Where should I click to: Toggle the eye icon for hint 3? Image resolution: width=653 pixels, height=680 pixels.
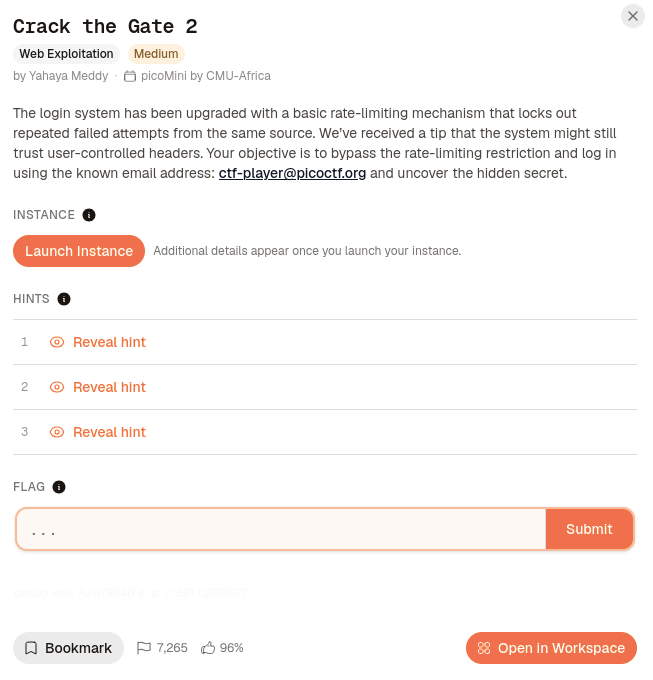tap(57, 432)
